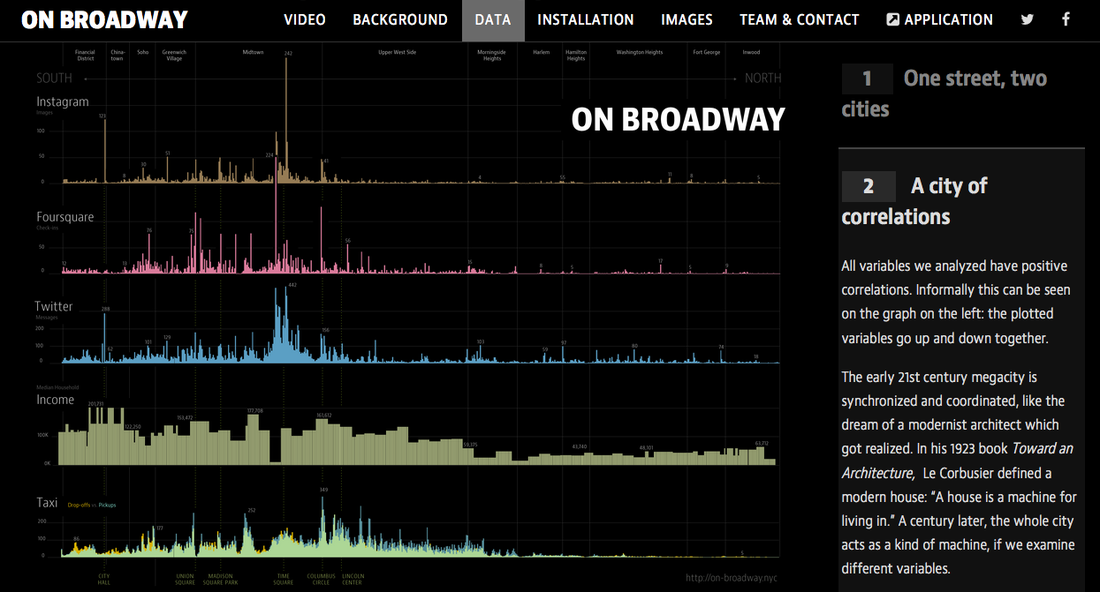Open the Twitter icon link
Screen dimensions: 1100x592
(x=1027, y=20)
